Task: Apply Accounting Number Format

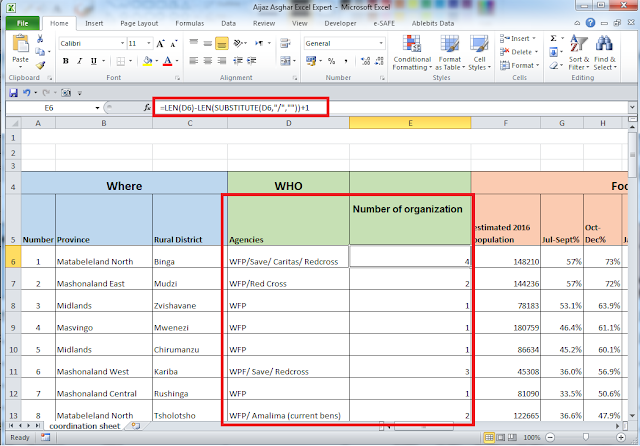Action: pos(311,61)
